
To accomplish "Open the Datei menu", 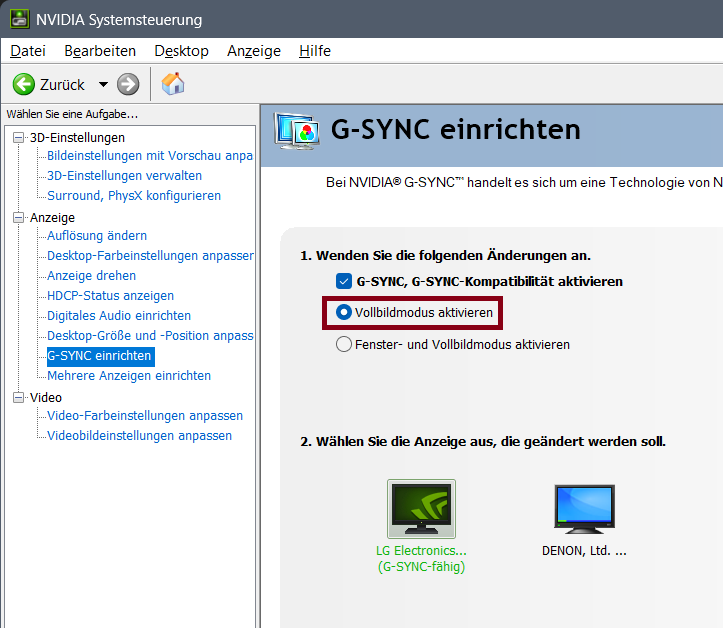I will pyautogui.click(x=28, y=51).
